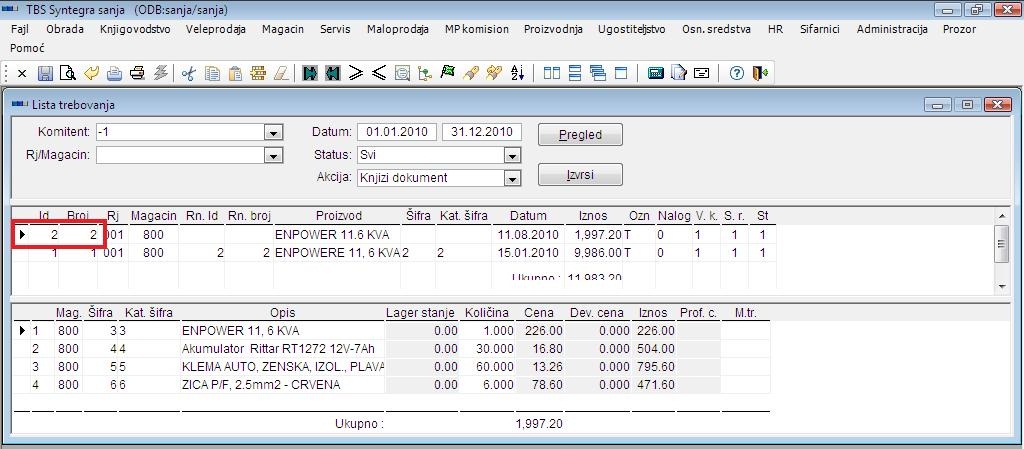
Task: Click the eraser icon in toolbar
Action: point(281,73)
